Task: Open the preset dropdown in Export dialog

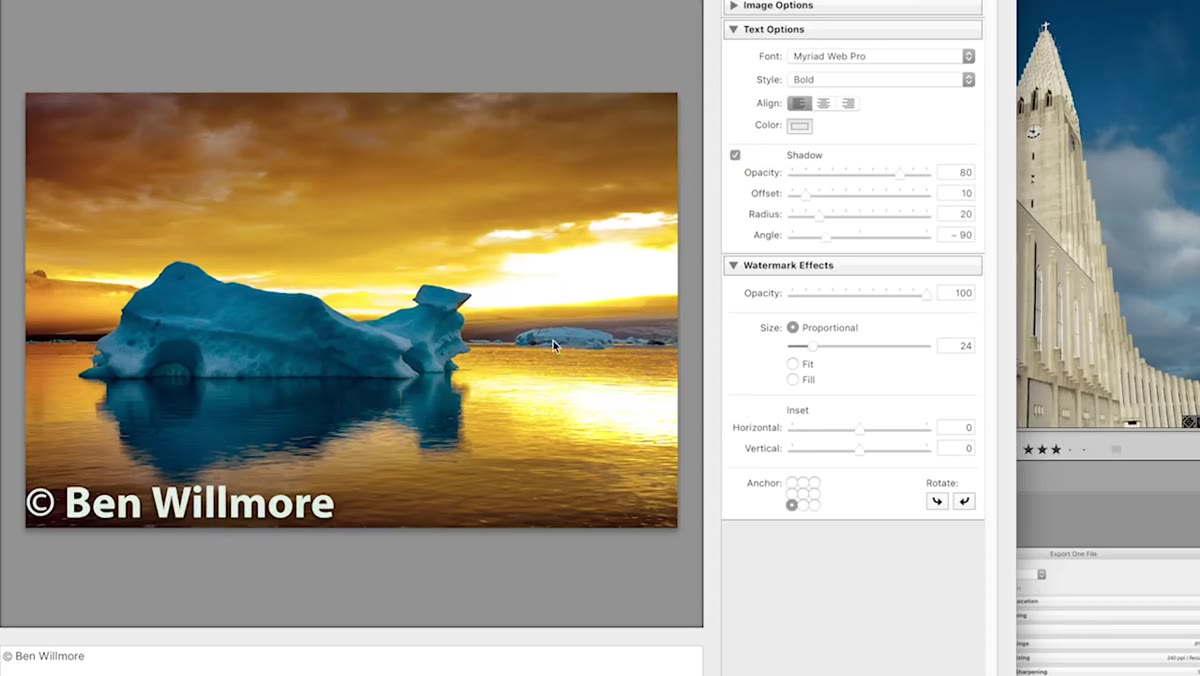Action: pos(1041,575)
